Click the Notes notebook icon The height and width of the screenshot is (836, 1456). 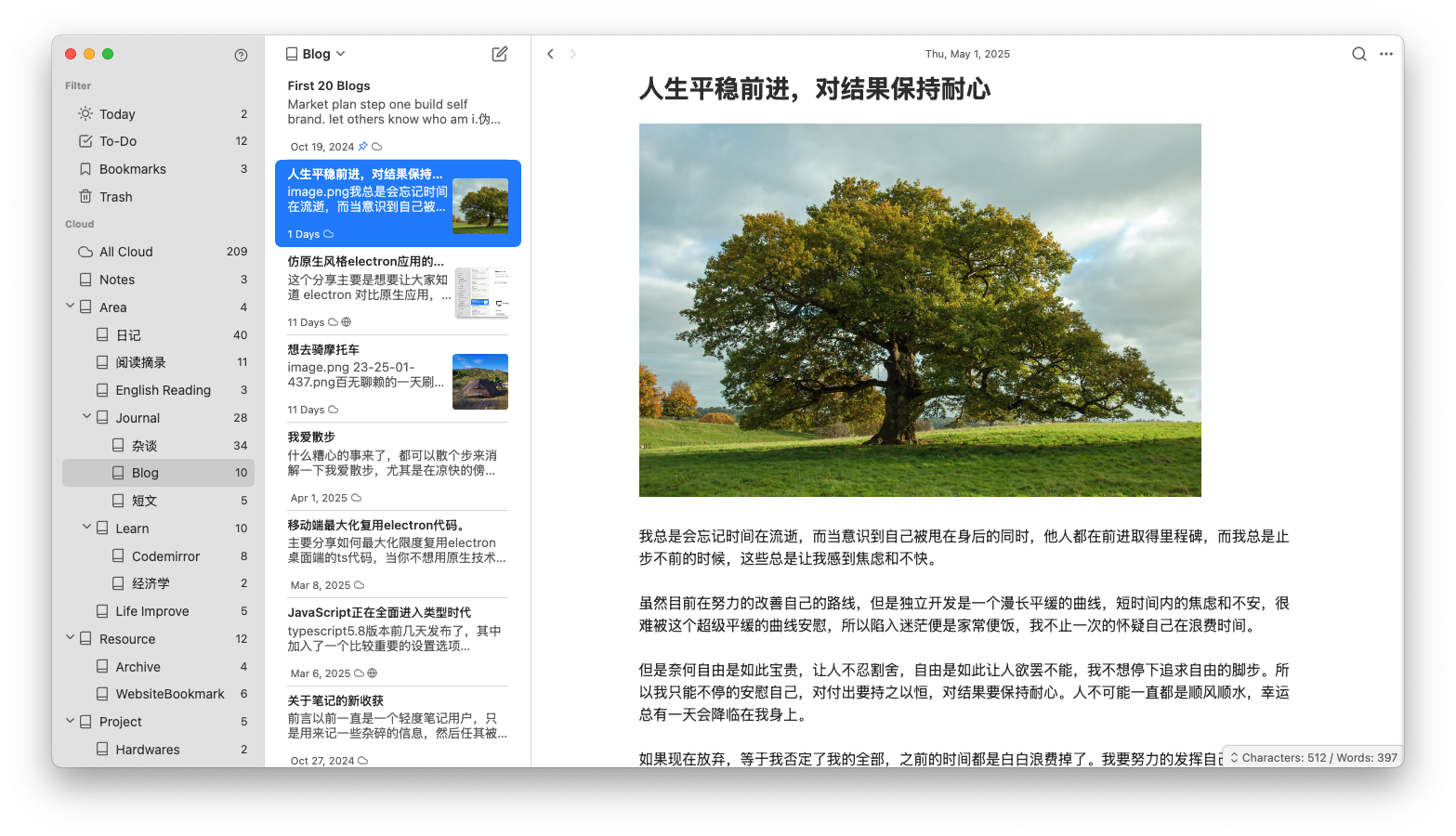85,280
